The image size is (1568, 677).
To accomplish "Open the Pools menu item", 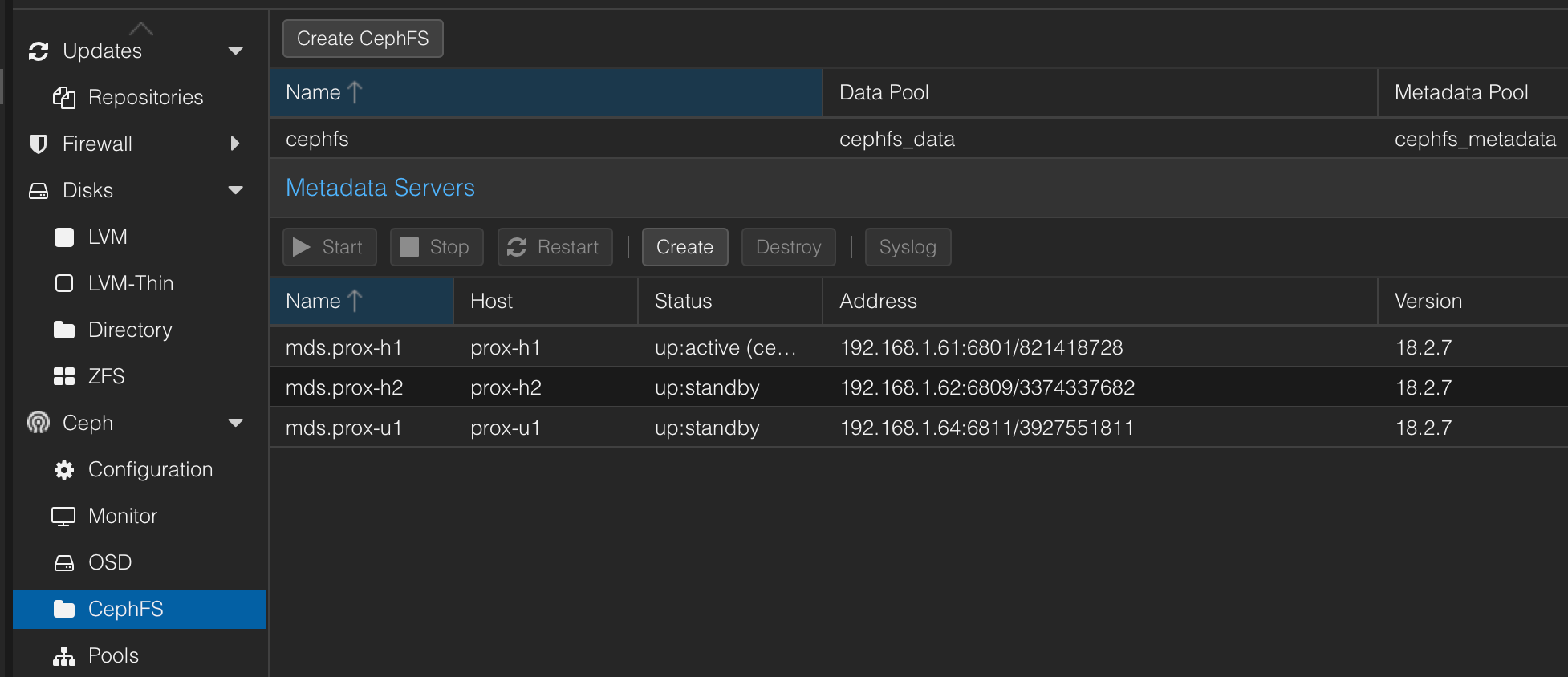I will [140, 655].
